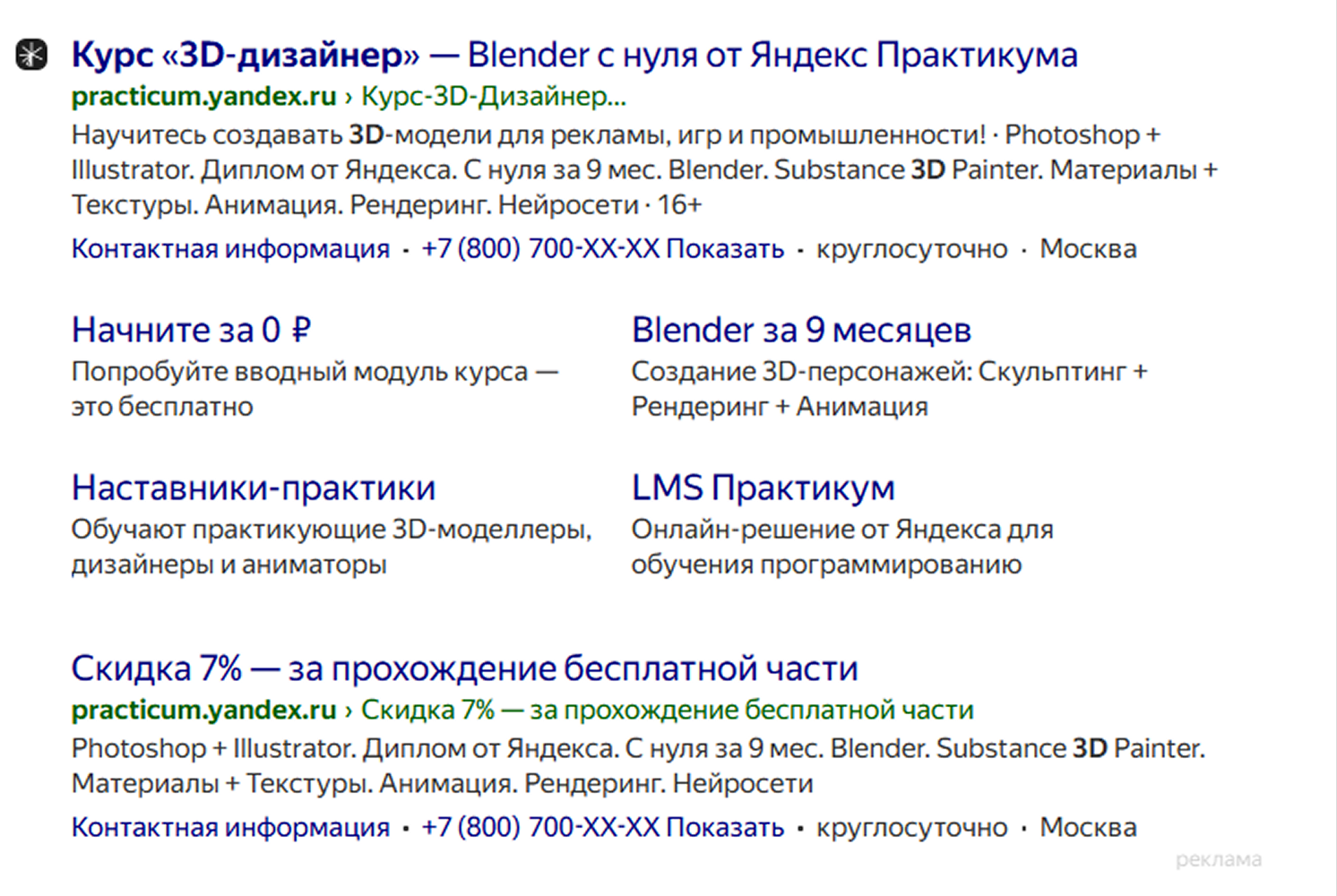
Task: Click 'круглосуточно' in the second ad
Action: (911, 827)
